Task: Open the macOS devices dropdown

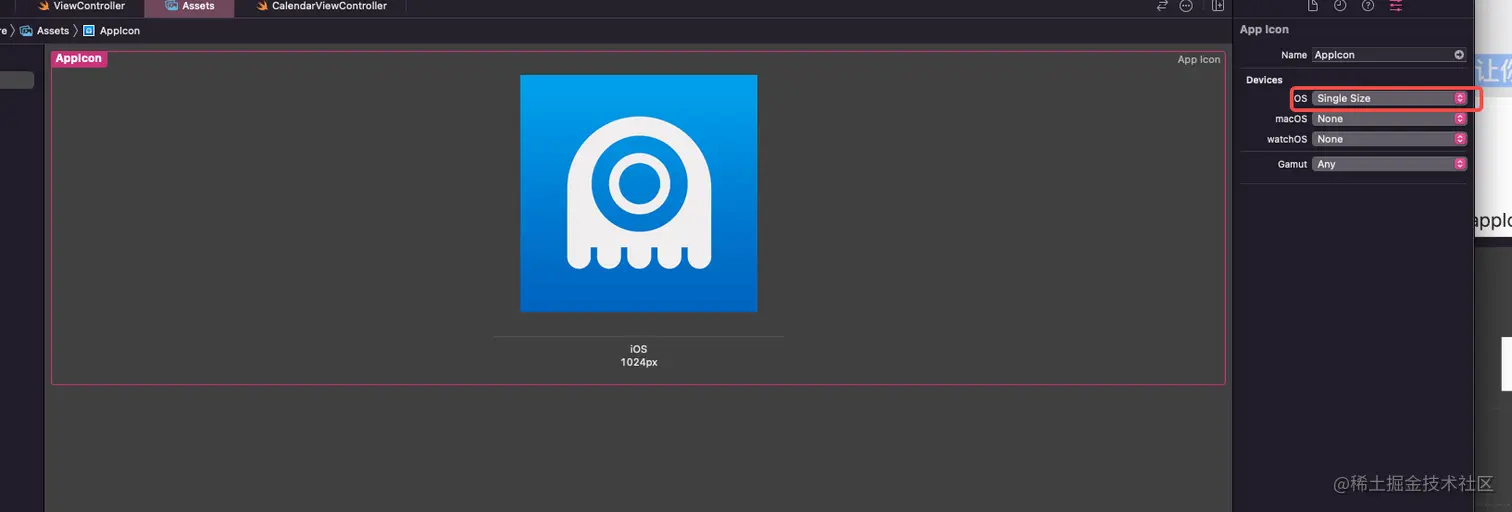Action: [1389, 119]
